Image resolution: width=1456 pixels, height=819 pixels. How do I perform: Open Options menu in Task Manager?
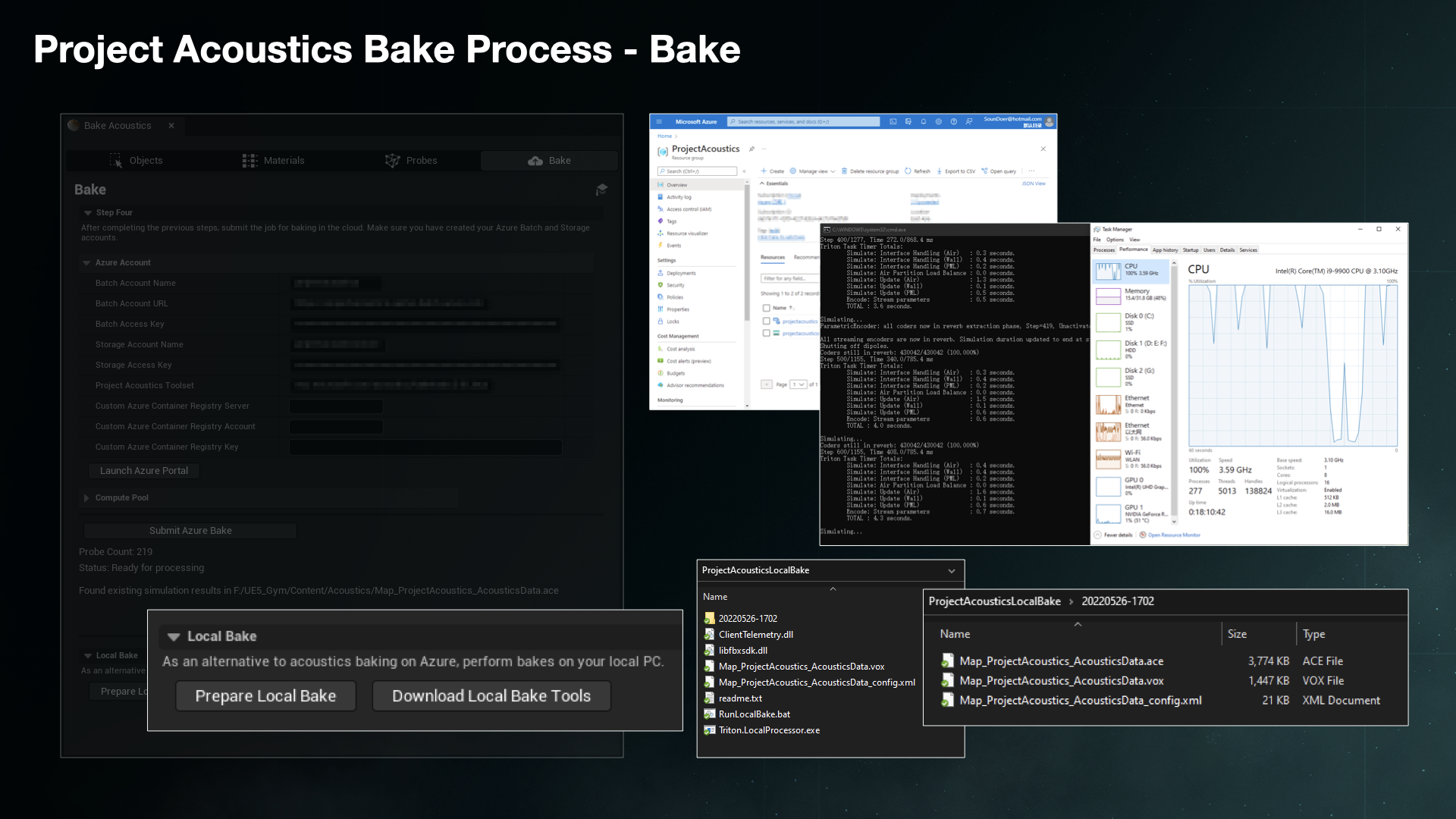(1115, 240)
